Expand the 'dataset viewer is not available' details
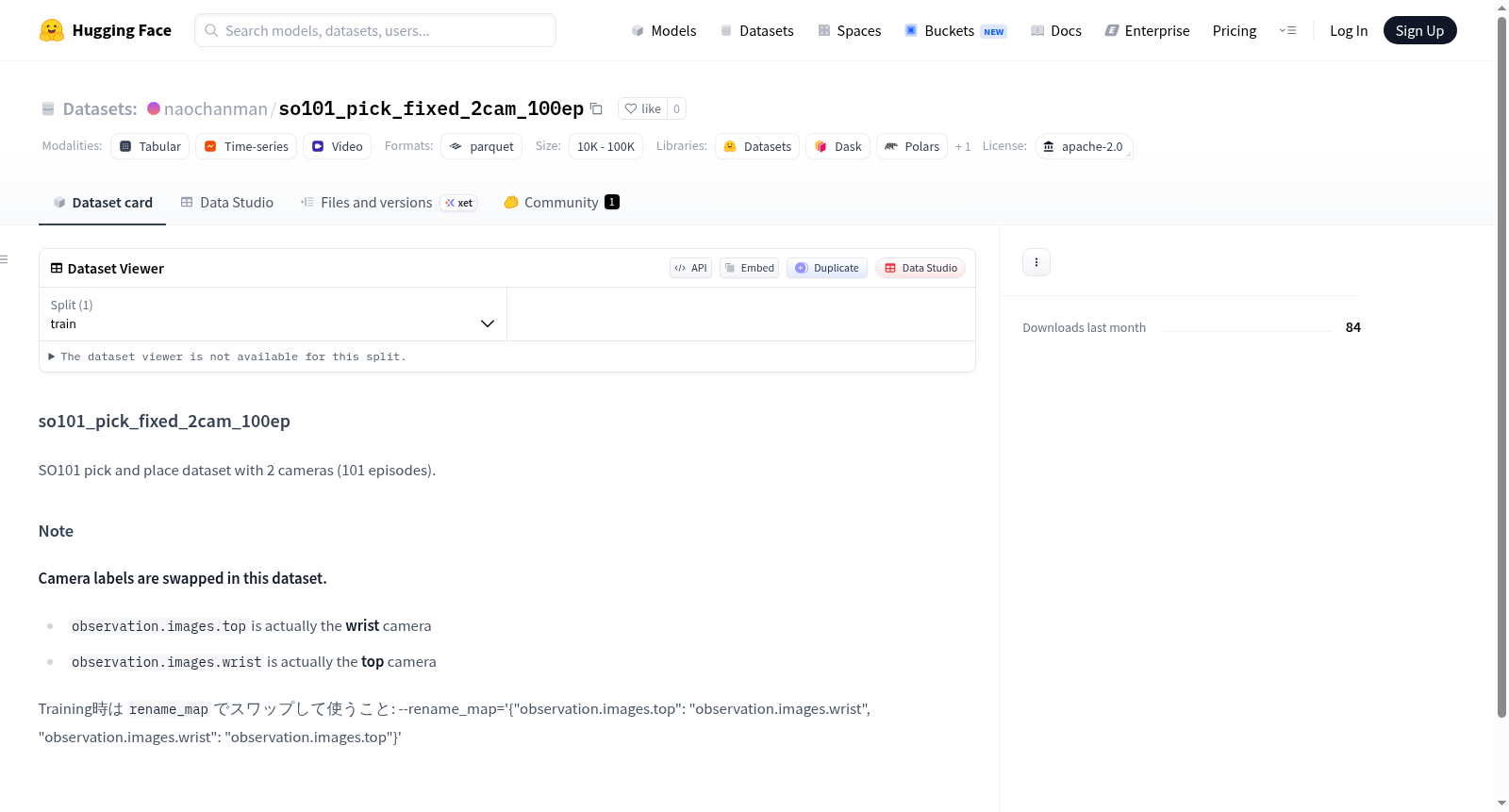The height and width of the screenshot is (812, 1509). click(227, 356)
